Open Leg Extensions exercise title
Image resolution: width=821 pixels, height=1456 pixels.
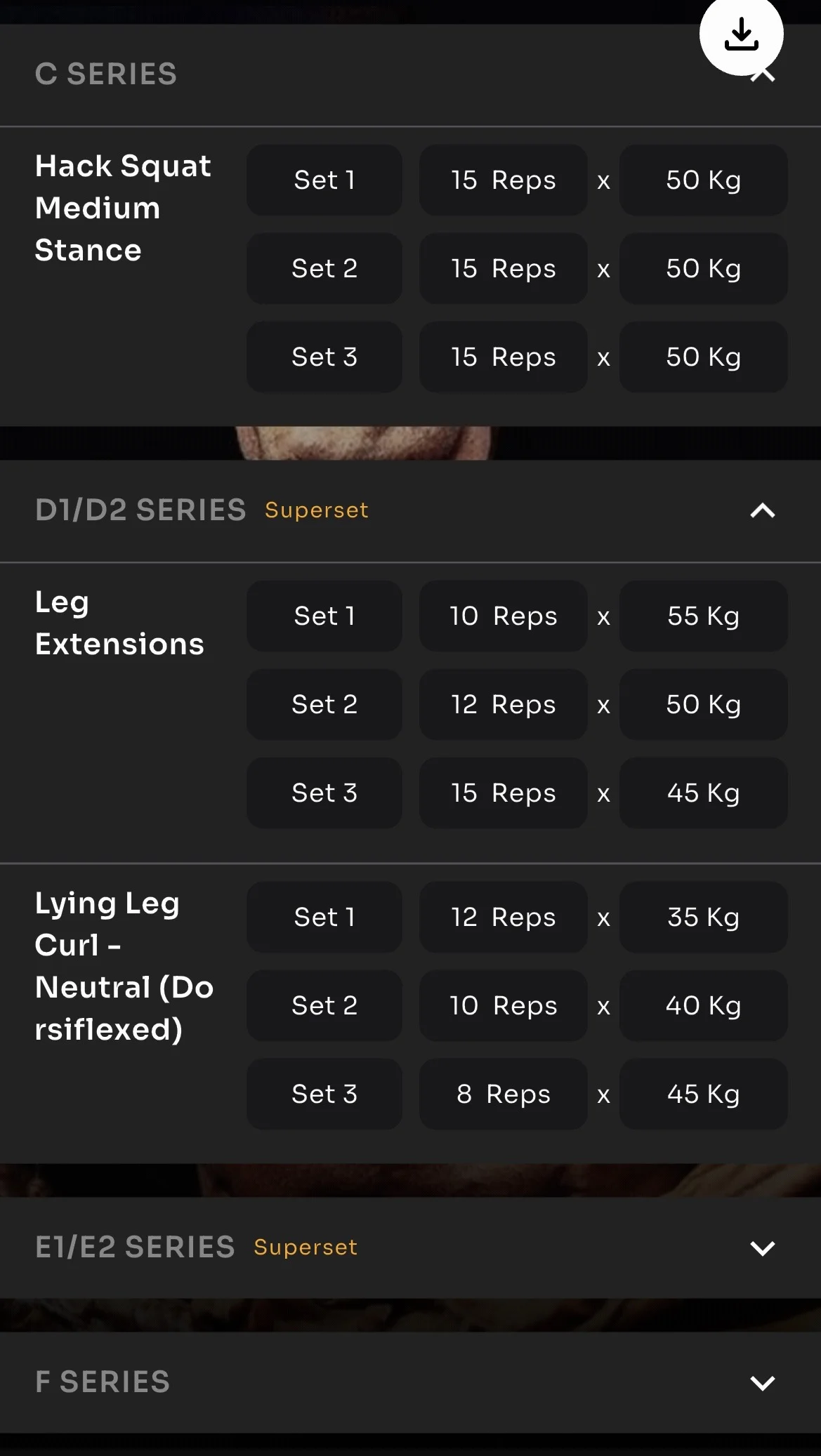[119, 623]
